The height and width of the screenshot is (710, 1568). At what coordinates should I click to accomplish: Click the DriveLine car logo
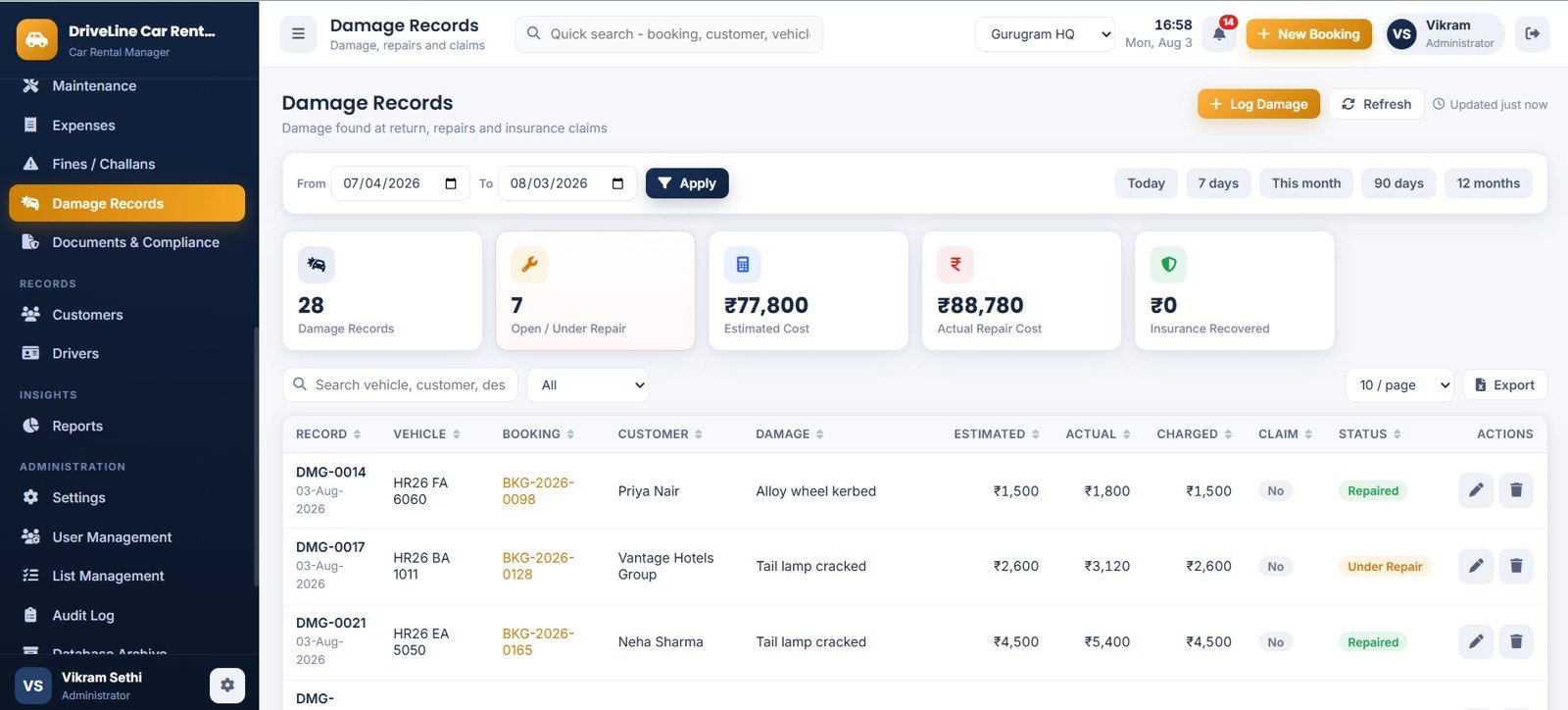tap(36, 39)
